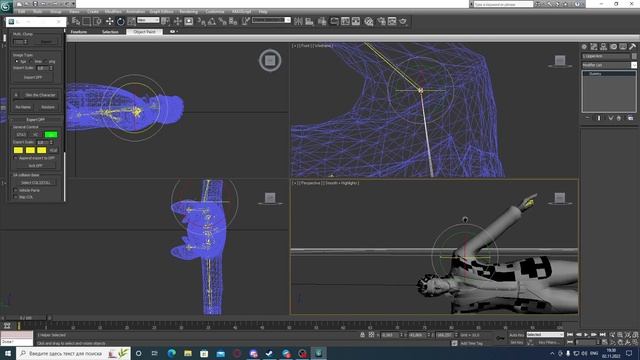Toggle the Window/Crossing selection tool
This screenshot has height=360, width=640.
click(97, 21)
